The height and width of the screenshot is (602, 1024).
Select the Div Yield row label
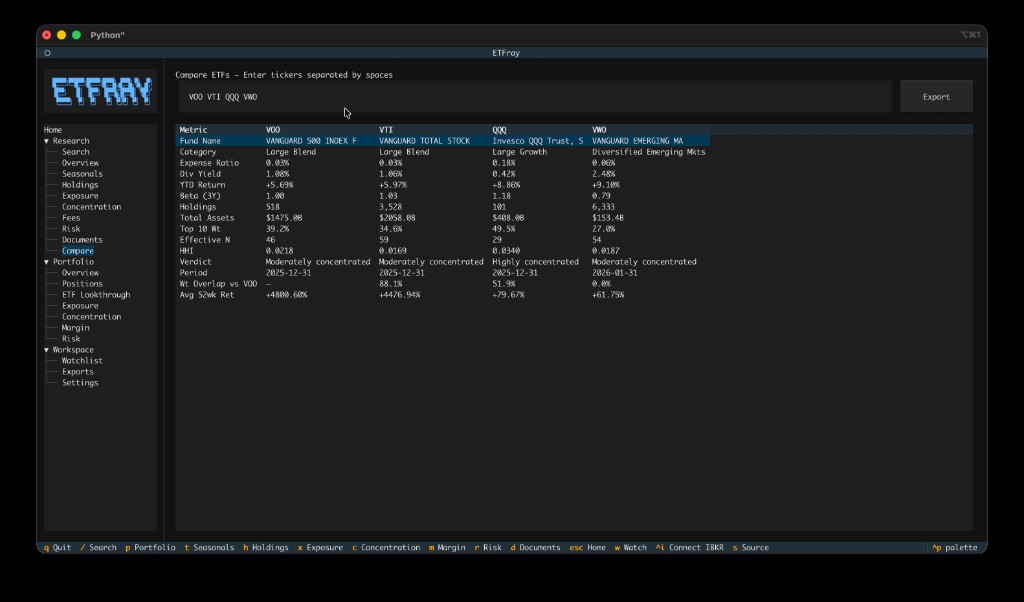tap(200, 174)
